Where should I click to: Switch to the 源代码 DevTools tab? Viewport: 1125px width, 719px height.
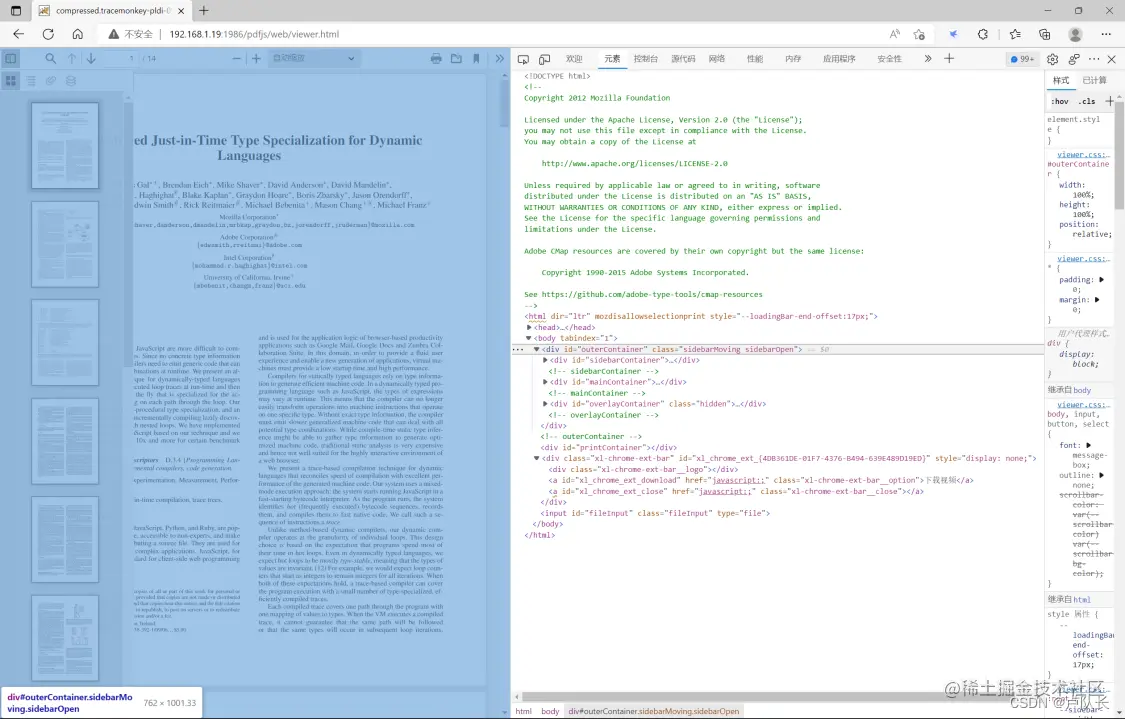pyautogui.click(x=683, y=59)
